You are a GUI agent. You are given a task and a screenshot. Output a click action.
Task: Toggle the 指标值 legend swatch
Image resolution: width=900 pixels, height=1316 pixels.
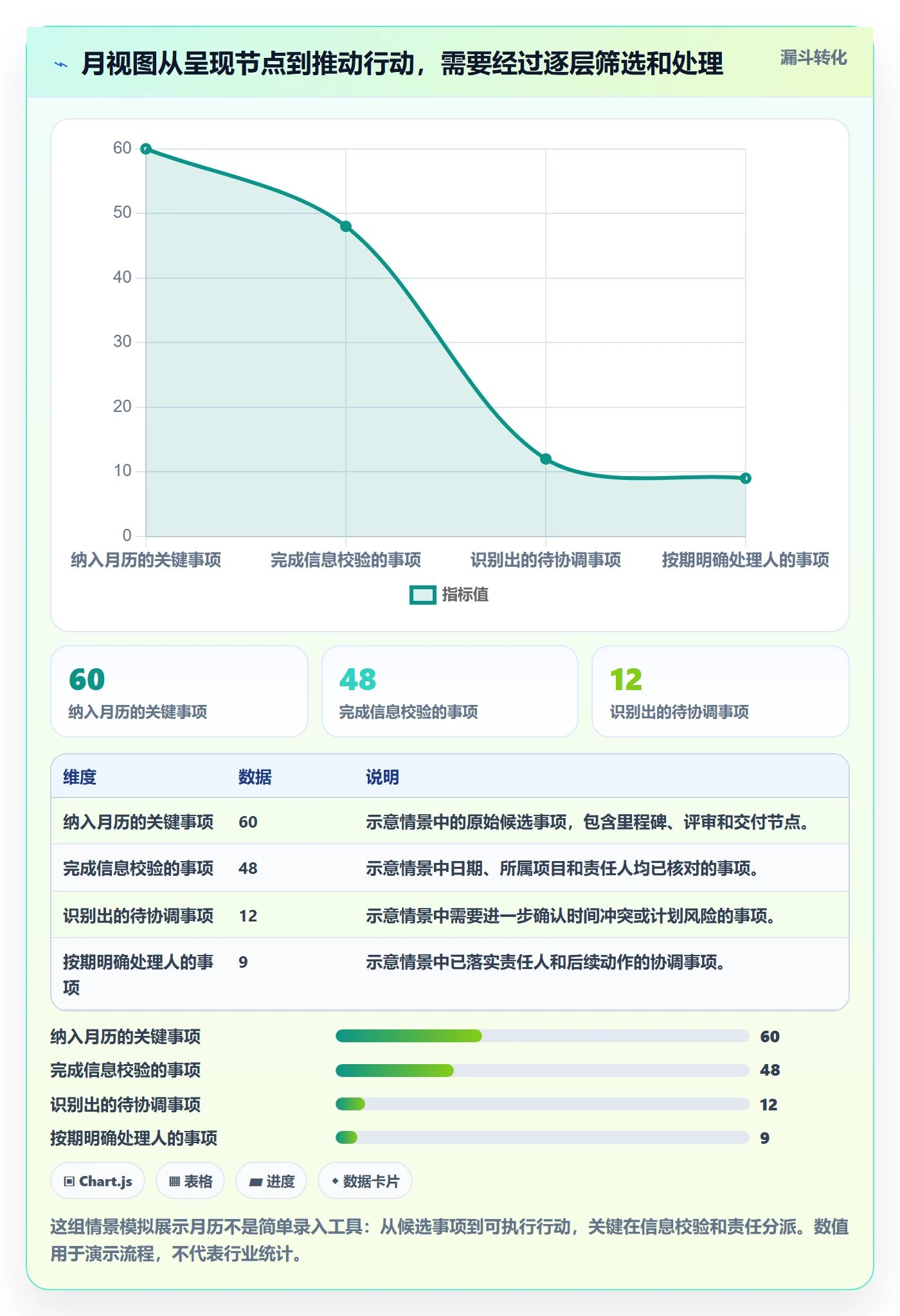[423, 595]
